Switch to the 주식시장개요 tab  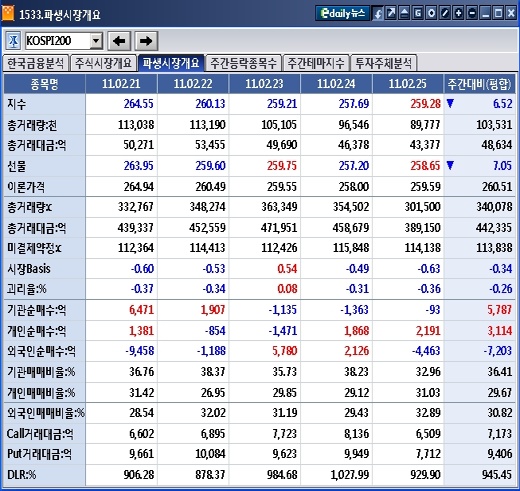point(104,63)
